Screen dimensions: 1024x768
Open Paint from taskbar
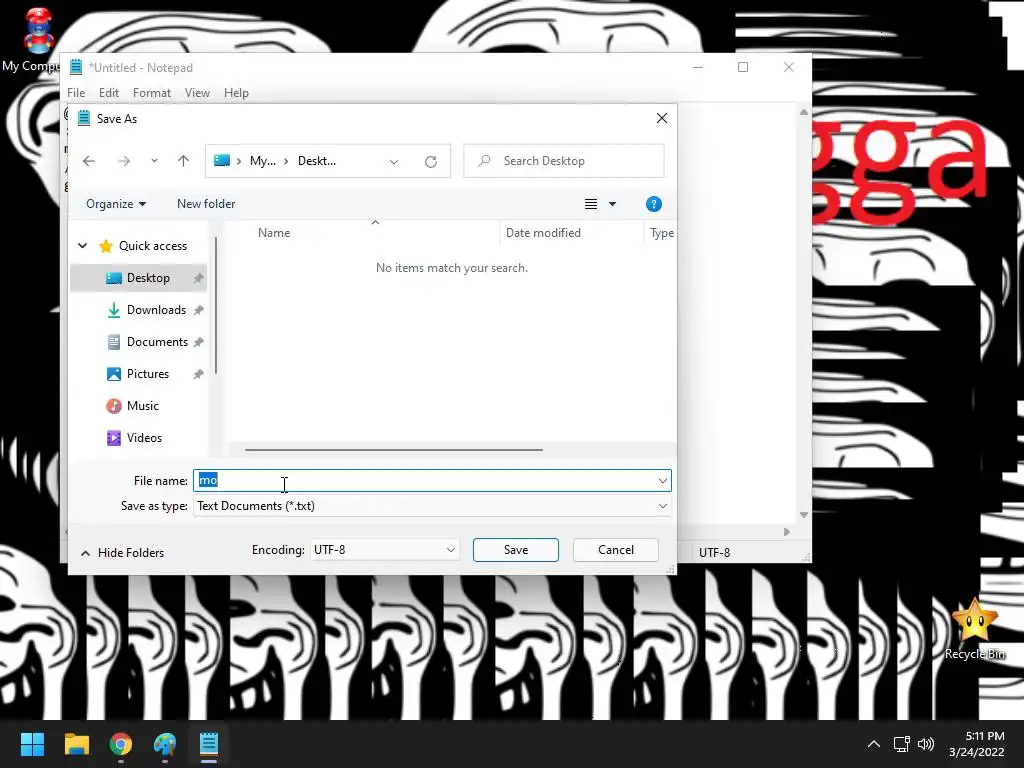[x=165, y=744]
